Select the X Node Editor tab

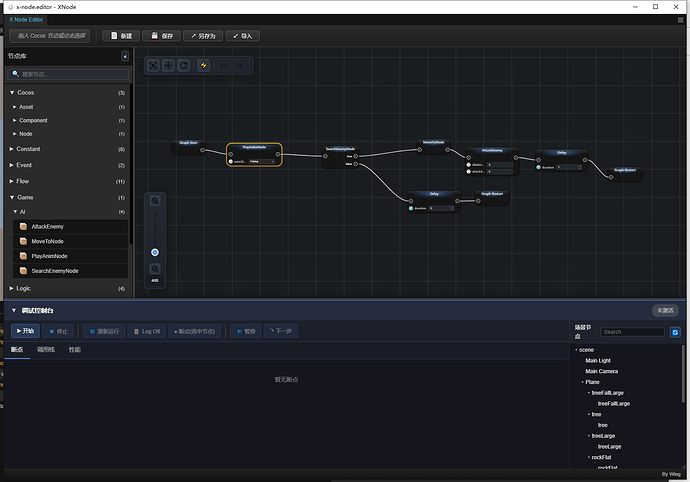tap(26, 20)
